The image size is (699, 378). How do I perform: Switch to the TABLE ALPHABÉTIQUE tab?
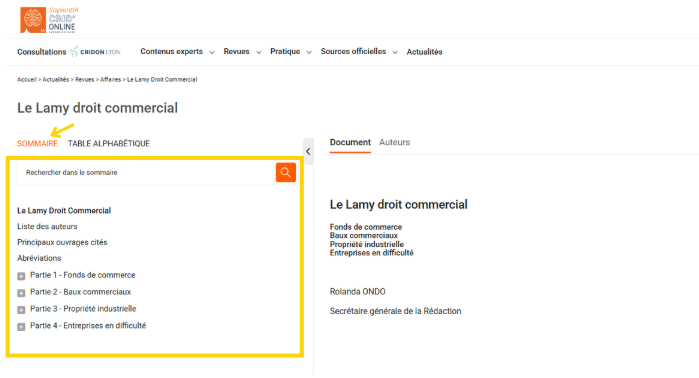coord(109,144)
